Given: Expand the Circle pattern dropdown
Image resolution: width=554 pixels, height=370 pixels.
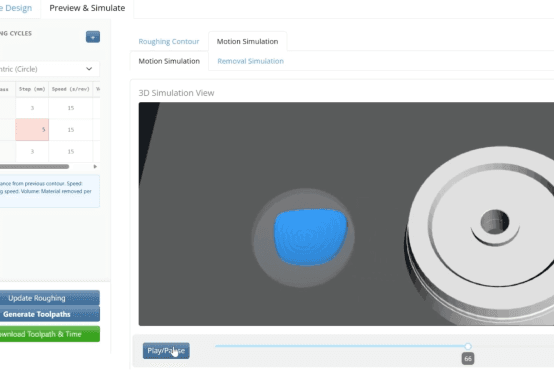Looking at the screenshot, I should 49,69.
